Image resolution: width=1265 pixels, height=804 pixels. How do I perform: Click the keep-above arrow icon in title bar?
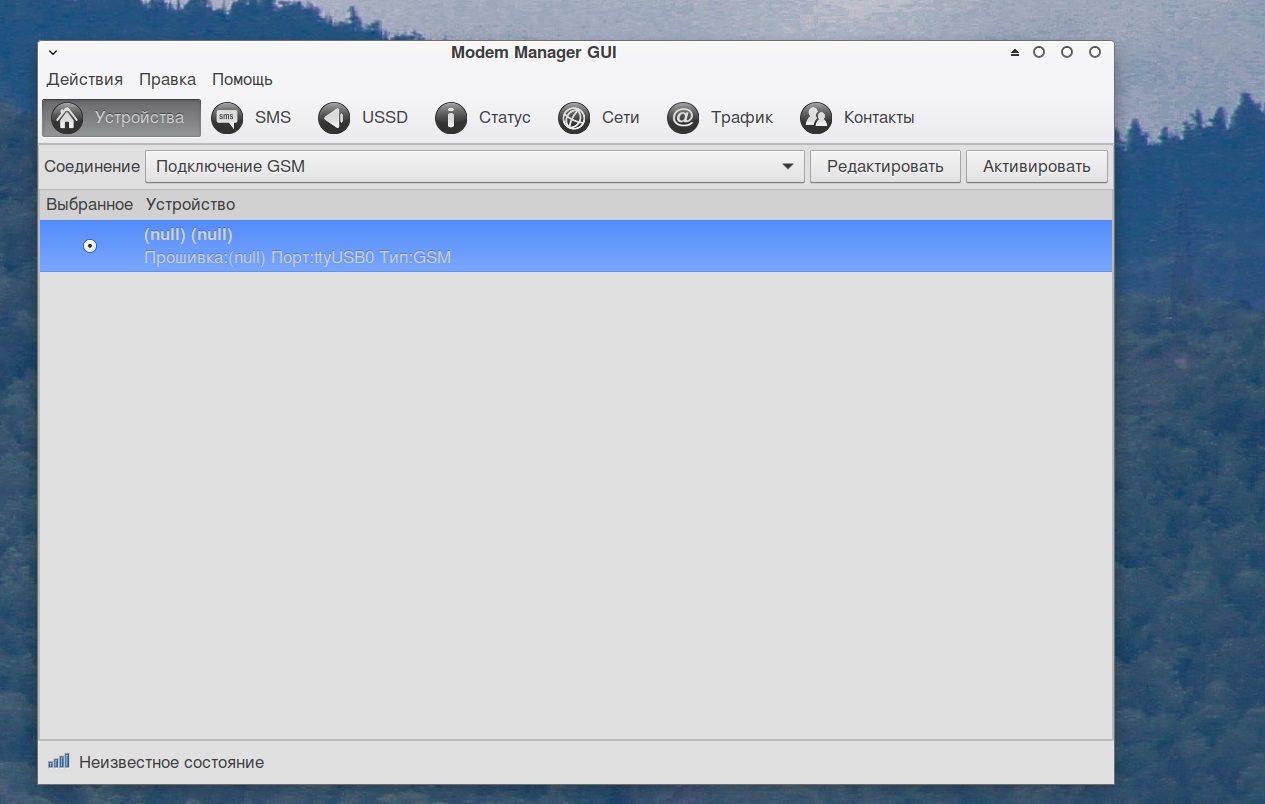[1015, 53]
